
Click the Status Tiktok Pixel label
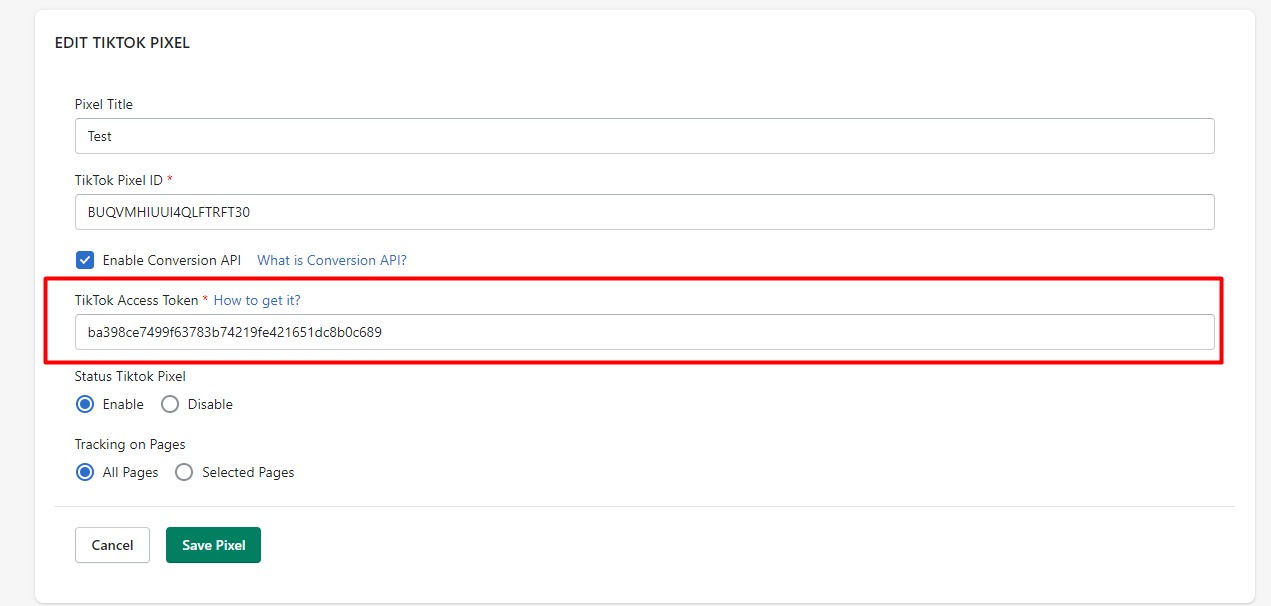pos(130,376)
